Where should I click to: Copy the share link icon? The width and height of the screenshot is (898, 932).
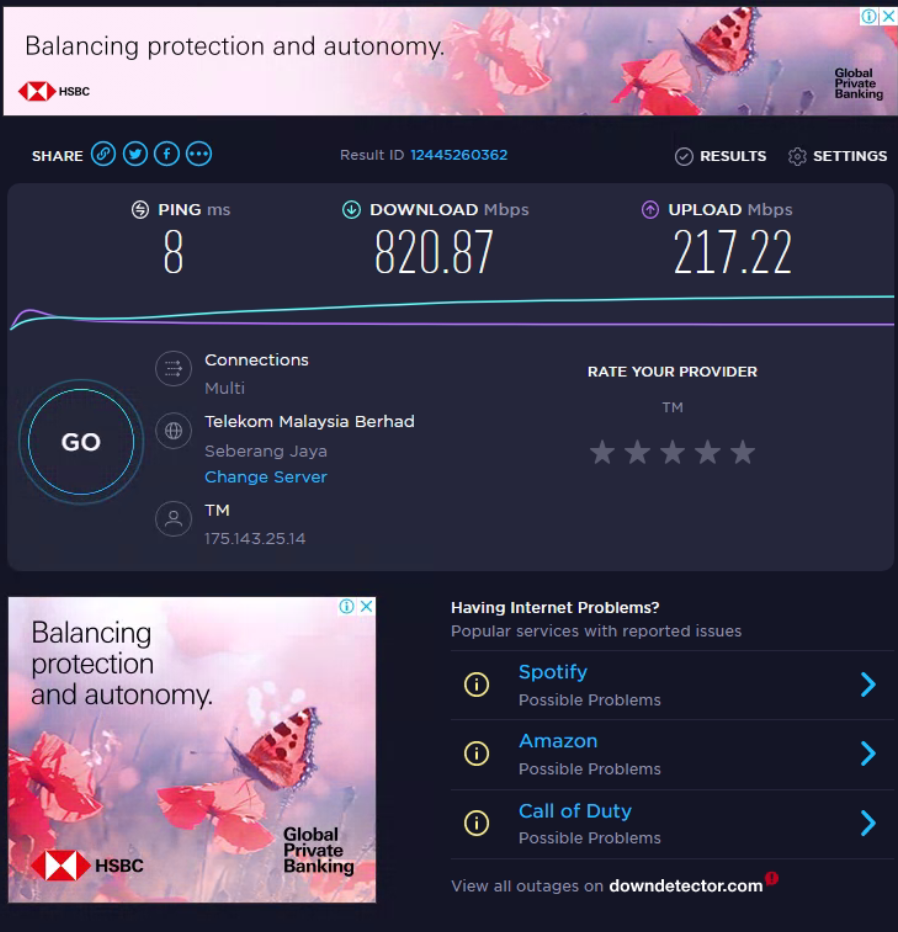[x=103, y=155]
